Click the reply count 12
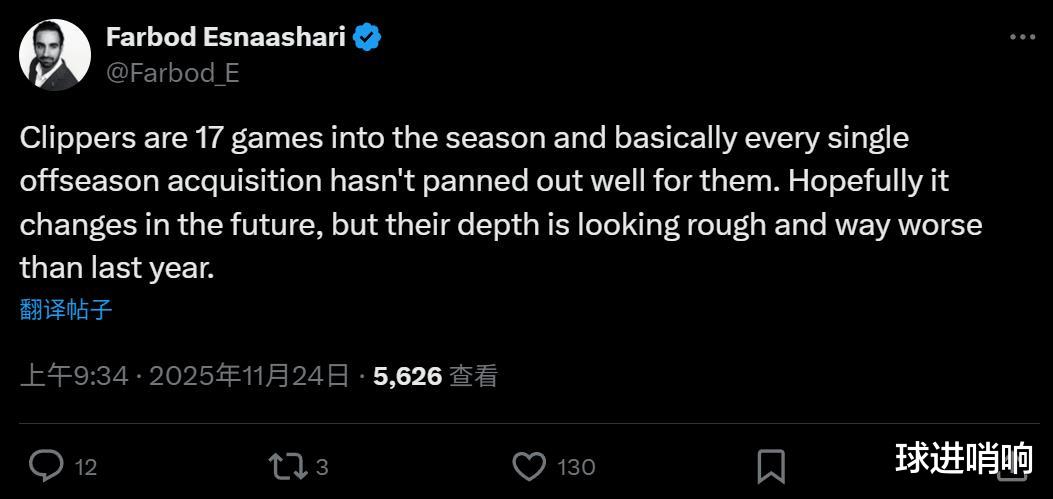This screenshot has height=499, width=1053. pos(86,467)
